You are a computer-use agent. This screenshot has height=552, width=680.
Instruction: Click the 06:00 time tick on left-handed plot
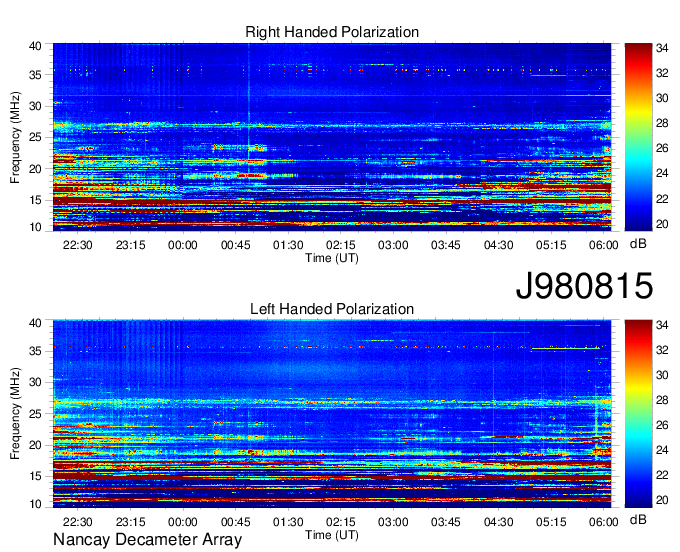(x=603, y=522)
